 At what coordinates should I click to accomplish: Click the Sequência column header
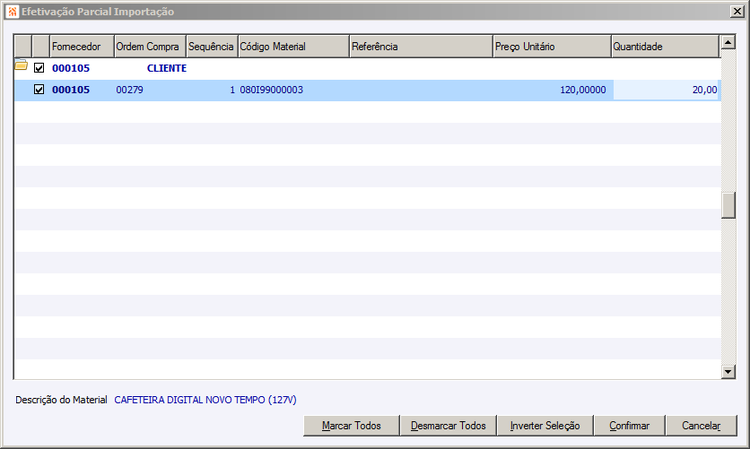[212, 46]
